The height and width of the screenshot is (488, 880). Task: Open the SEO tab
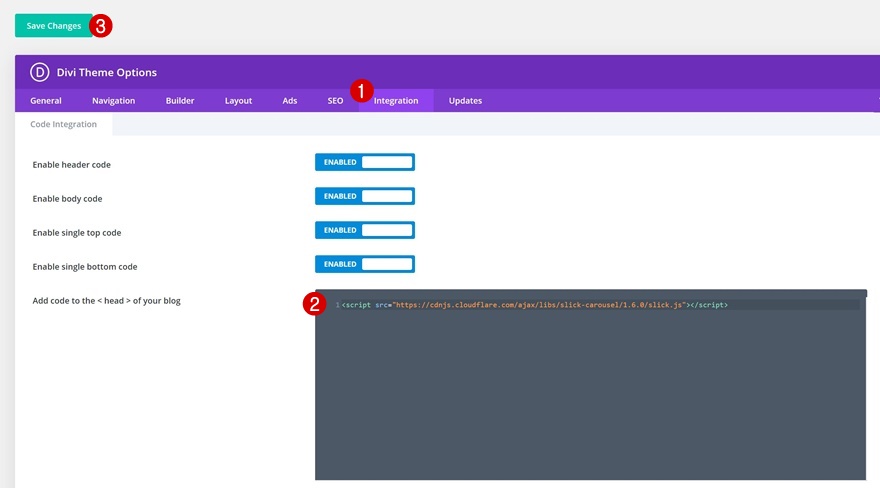tap(335, 100)
